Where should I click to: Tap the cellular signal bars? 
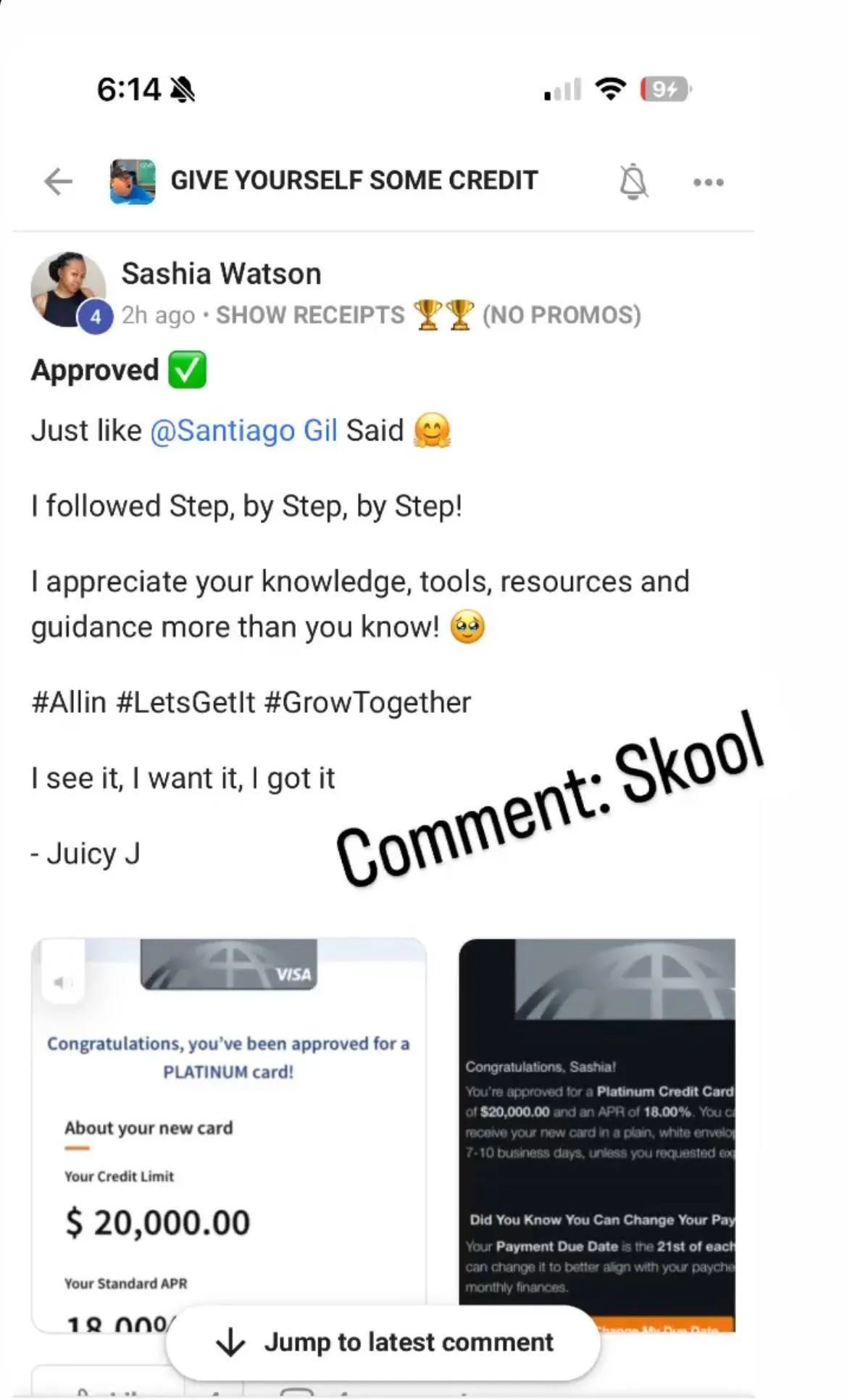[x=563, y=89]
